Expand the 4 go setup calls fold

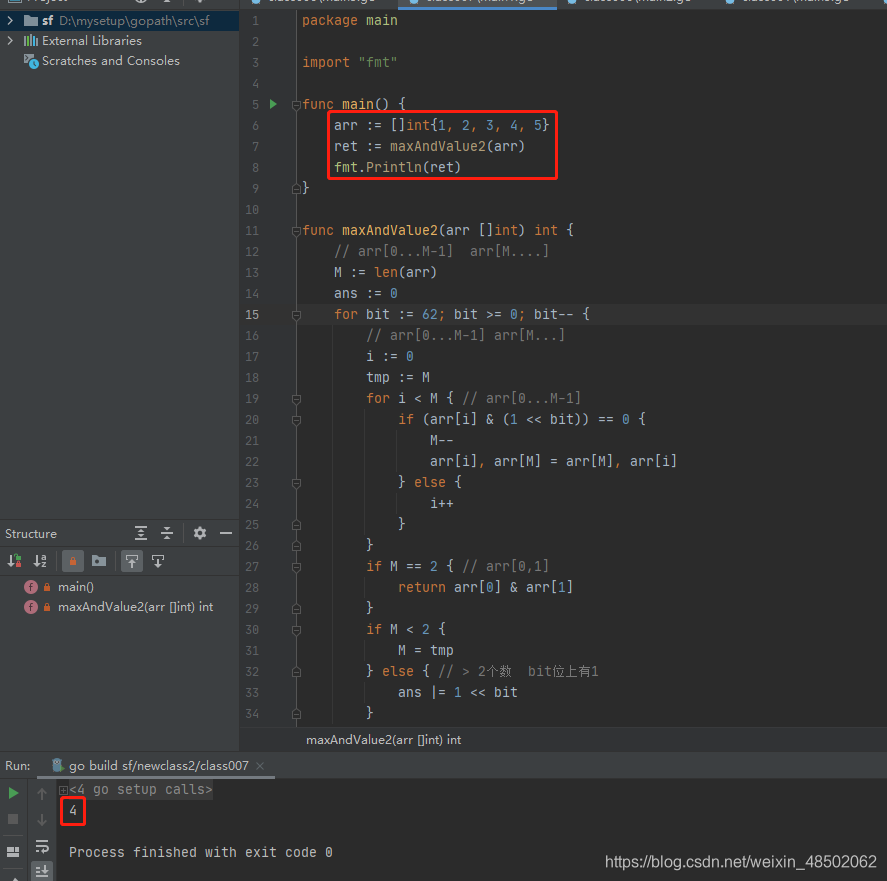[x=63, y=790]
